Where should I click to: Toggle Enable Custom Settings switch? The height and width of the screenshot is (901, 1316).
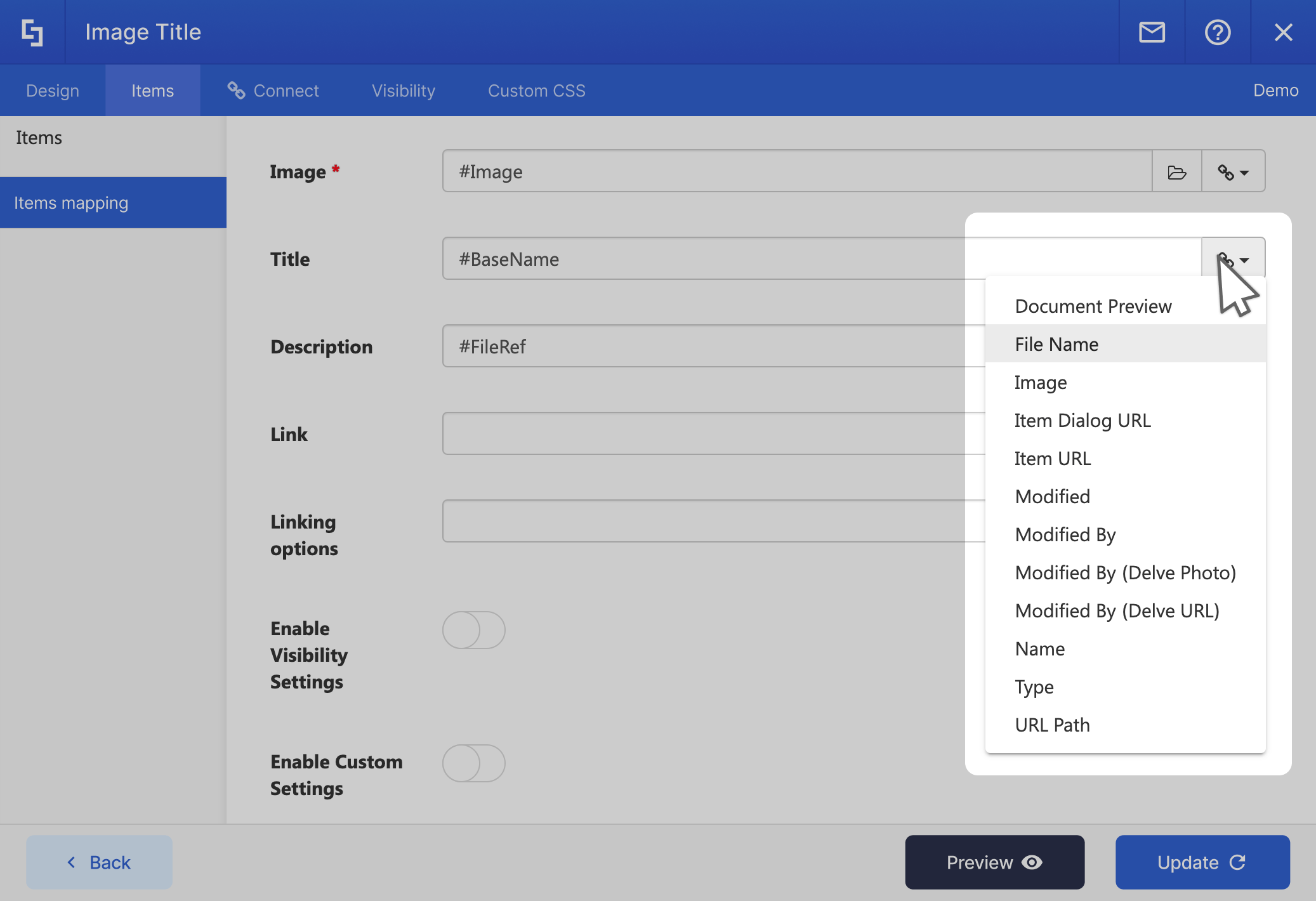pos(473,763)
